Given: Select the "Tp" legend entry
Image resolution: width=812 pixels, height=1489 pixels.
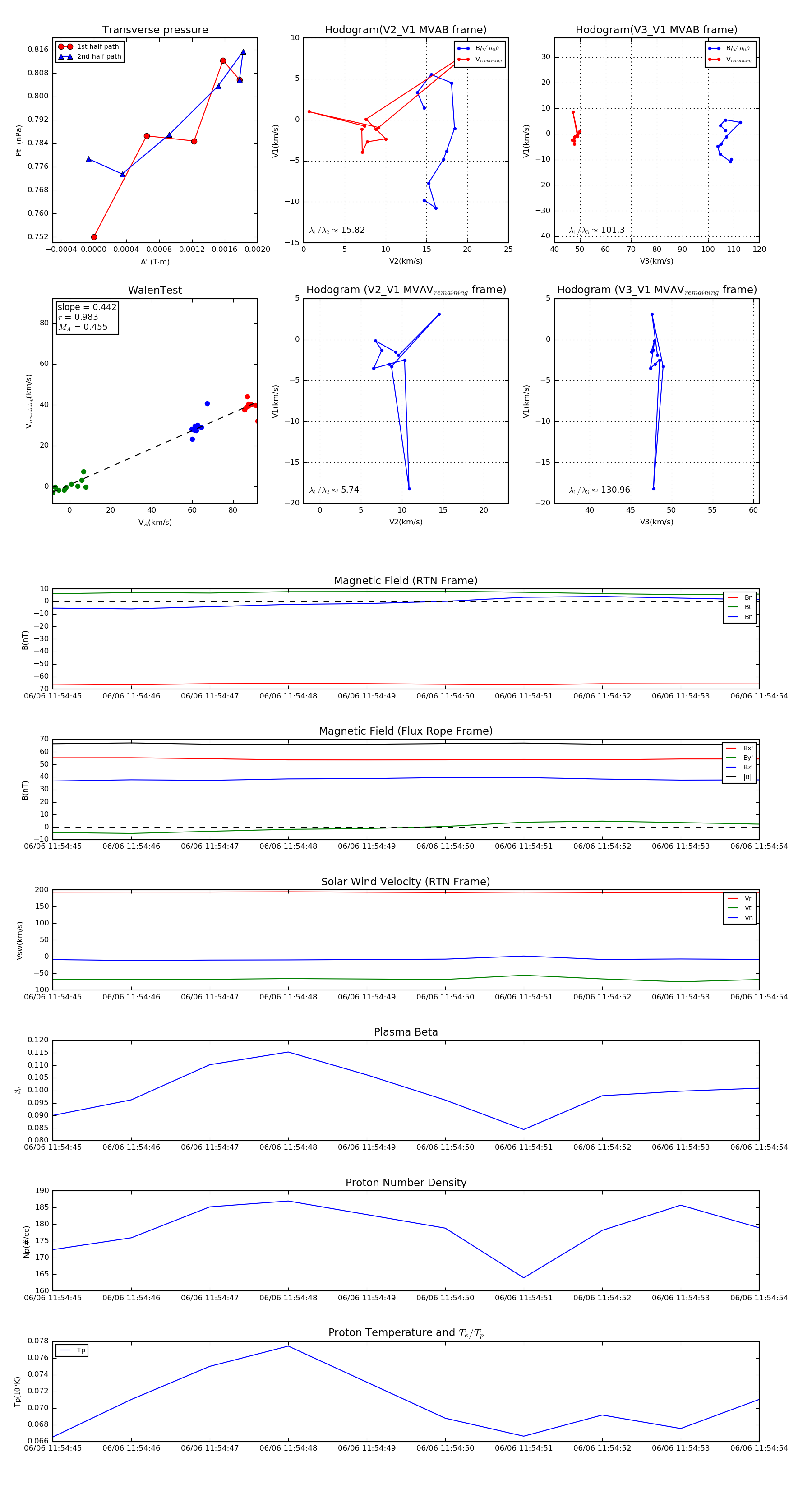Looking at the screenshot, I should (x=72, y=1351).
